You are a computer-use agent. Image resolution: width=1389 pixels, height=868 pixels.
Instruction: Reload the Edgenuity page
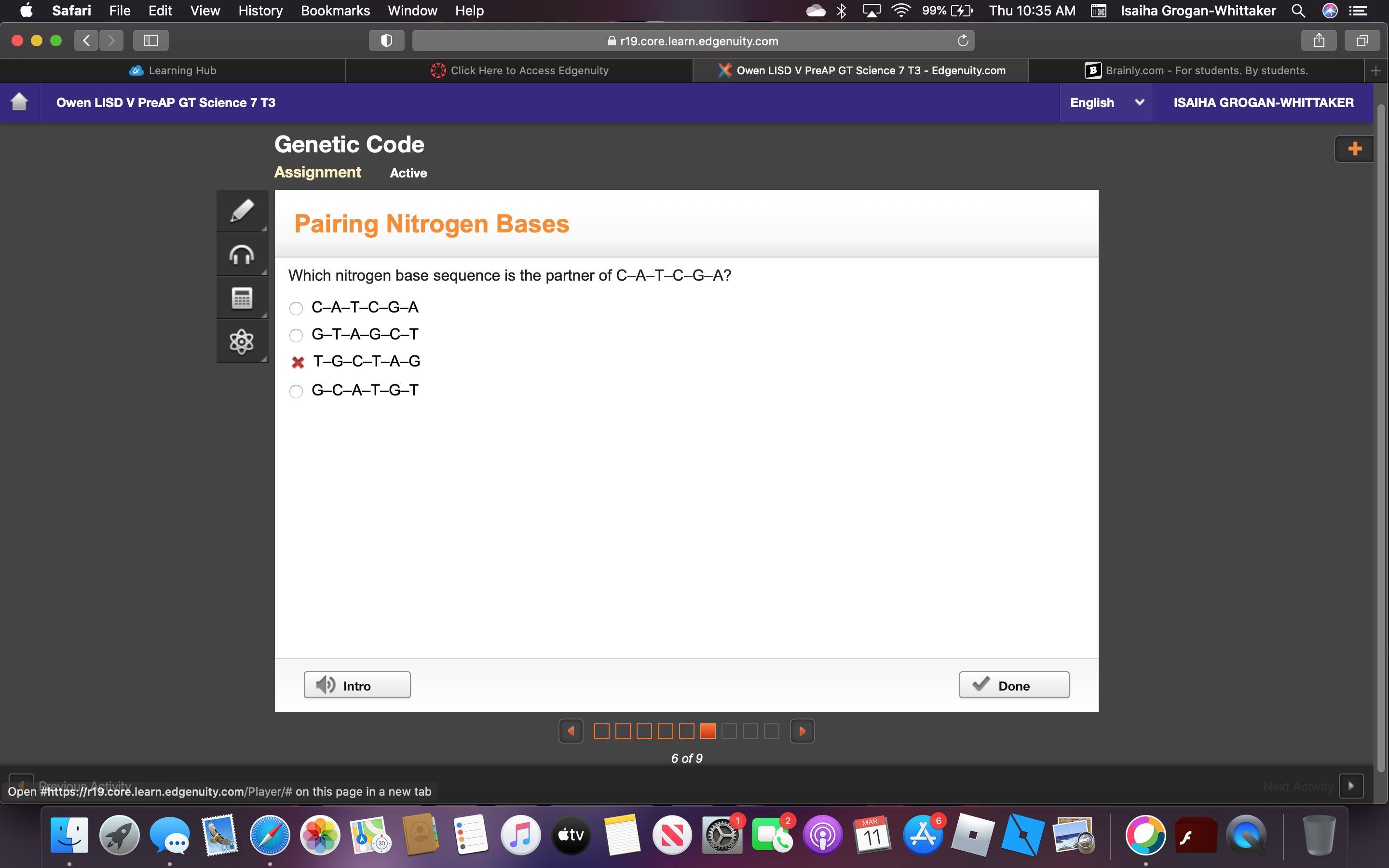click(963, 41)
